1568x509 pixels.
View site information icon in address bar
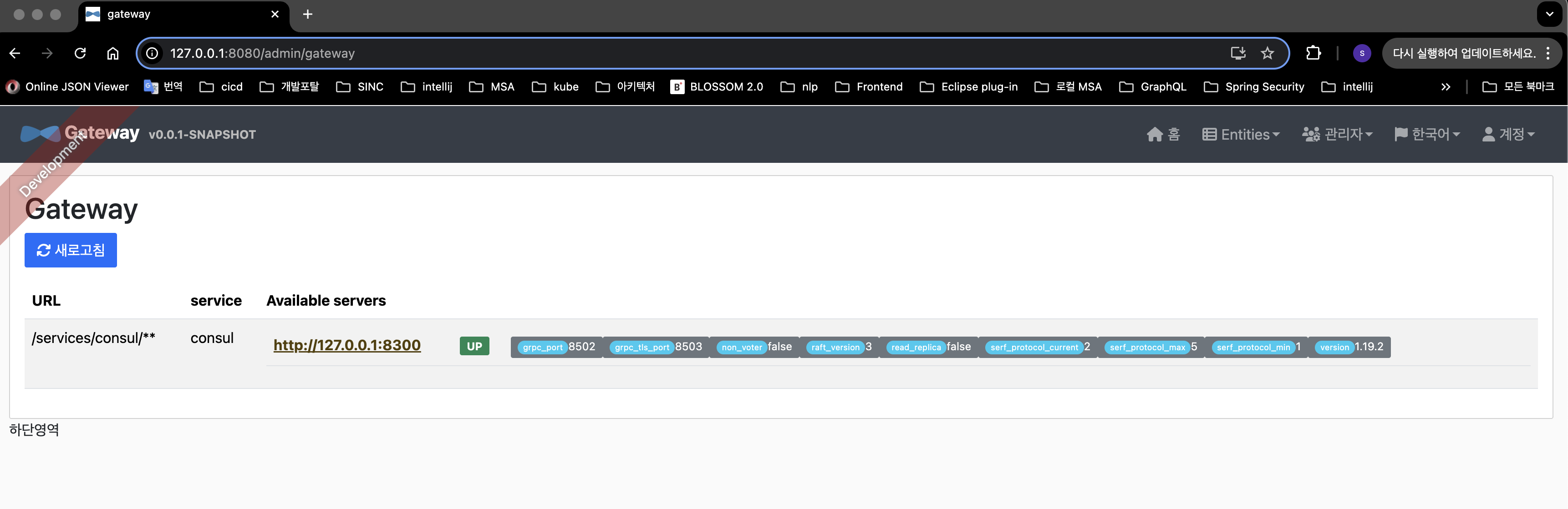point(152,54)
